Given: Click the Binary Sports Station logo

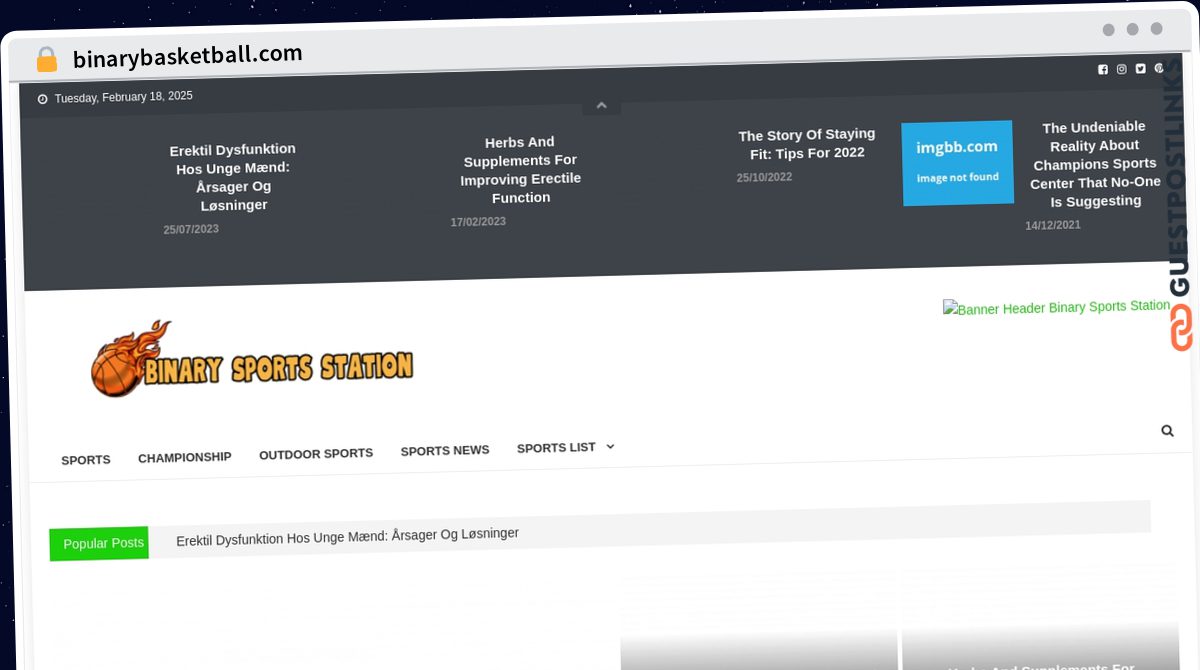Looking at the screenshot, I should [252, 359].
